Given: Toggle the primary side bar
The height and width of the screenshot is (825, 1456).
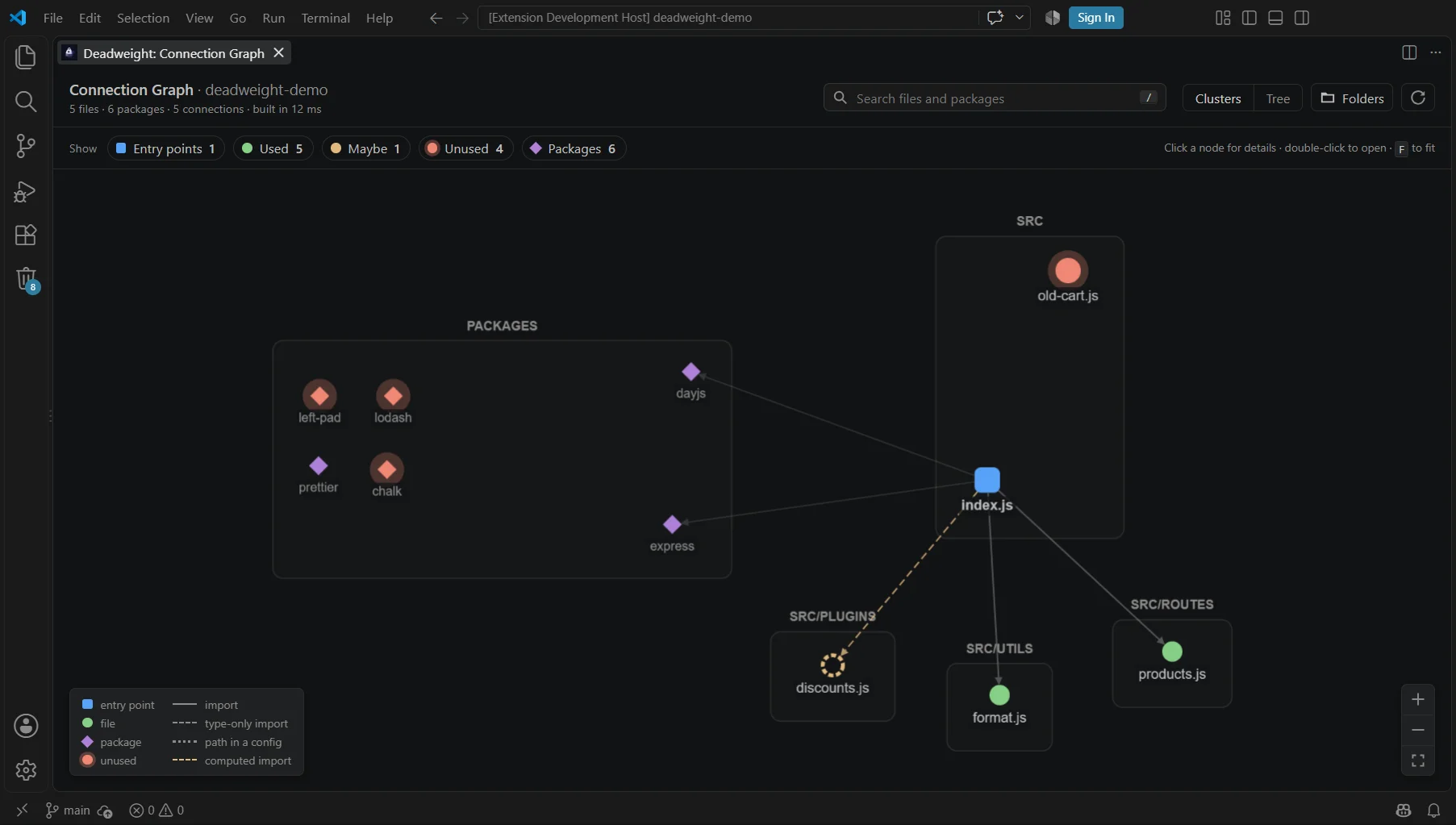Looking at the screenshot, I should click(1249, 18).
